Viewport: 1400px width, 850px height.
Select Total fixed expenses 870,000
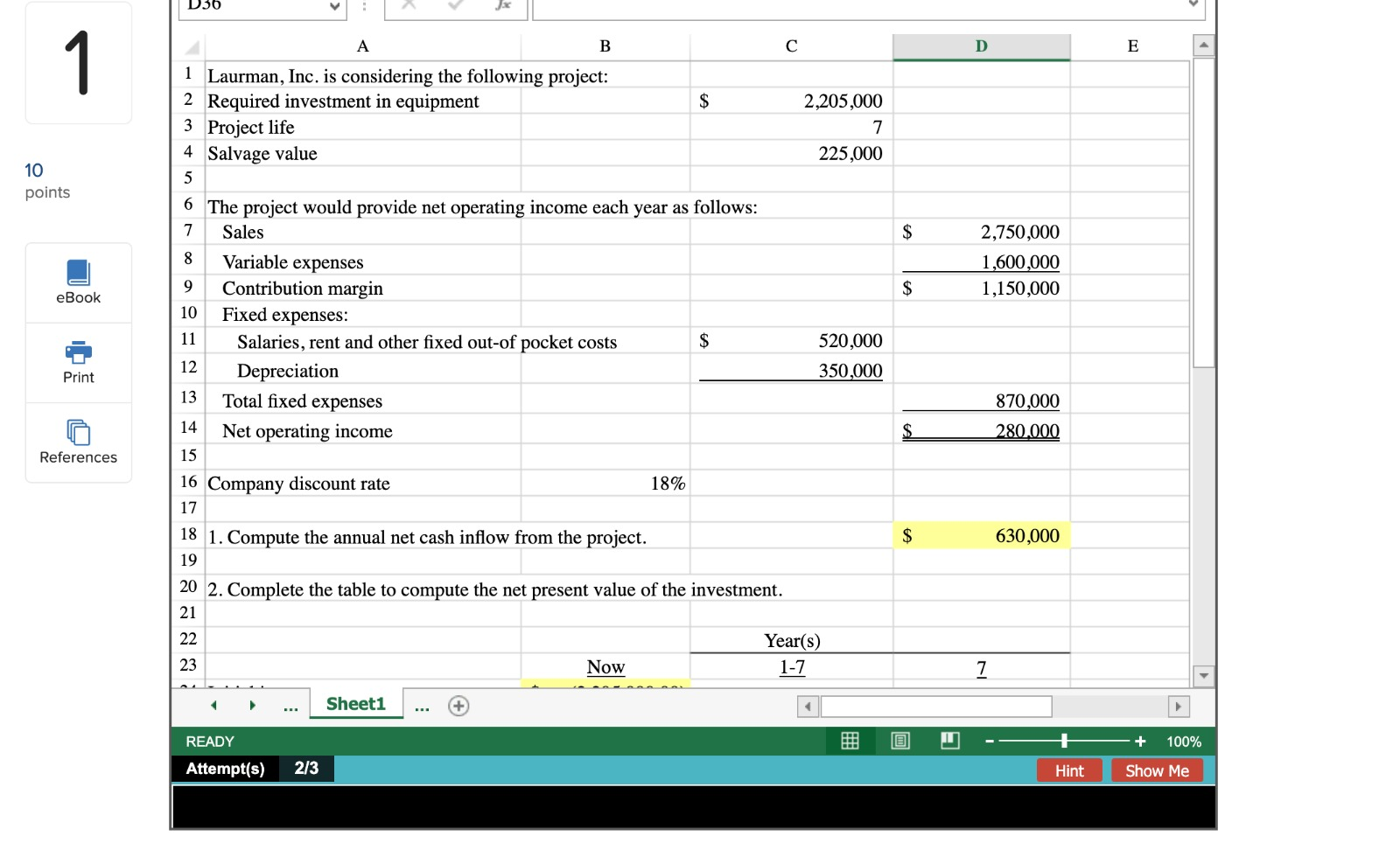(x=982, y=401)
